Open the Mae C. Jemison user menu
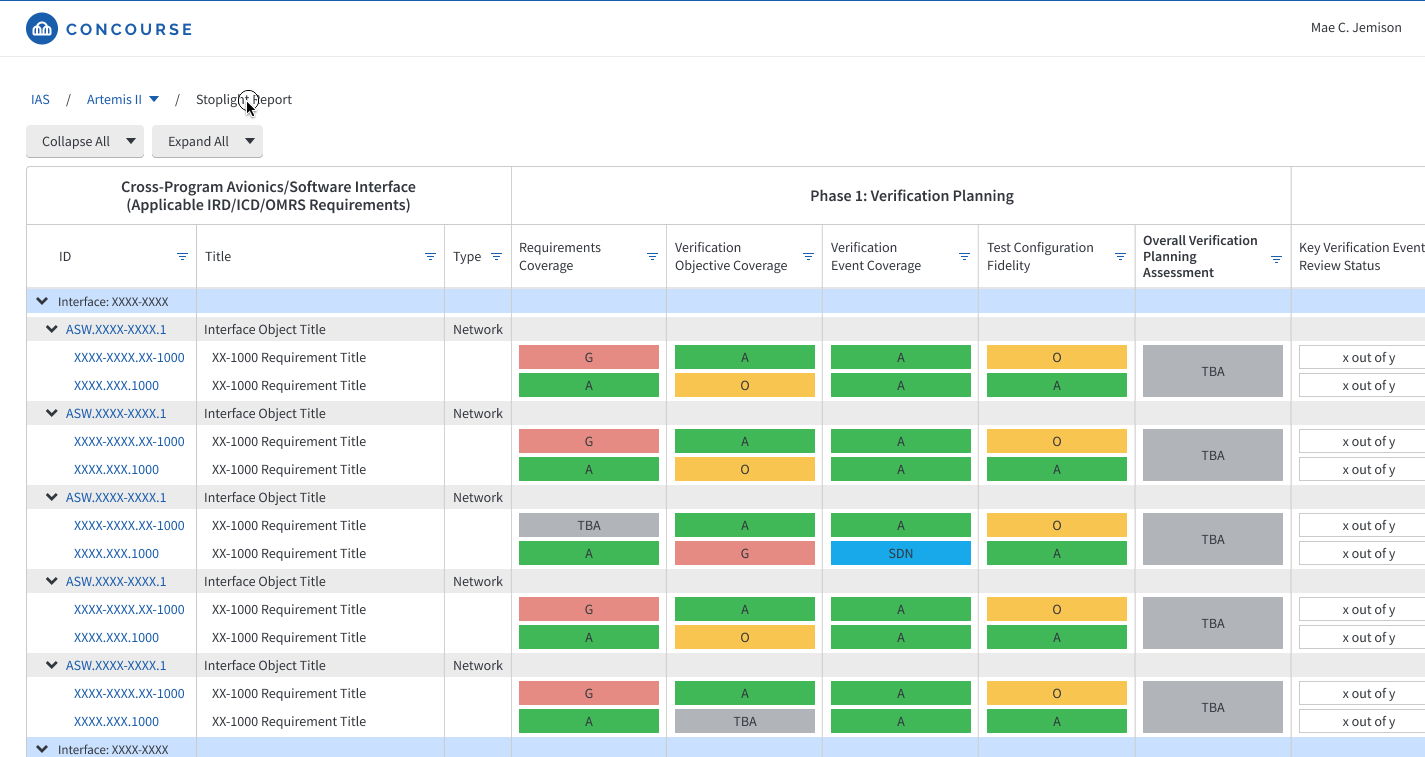 (x=1356, y=28)
